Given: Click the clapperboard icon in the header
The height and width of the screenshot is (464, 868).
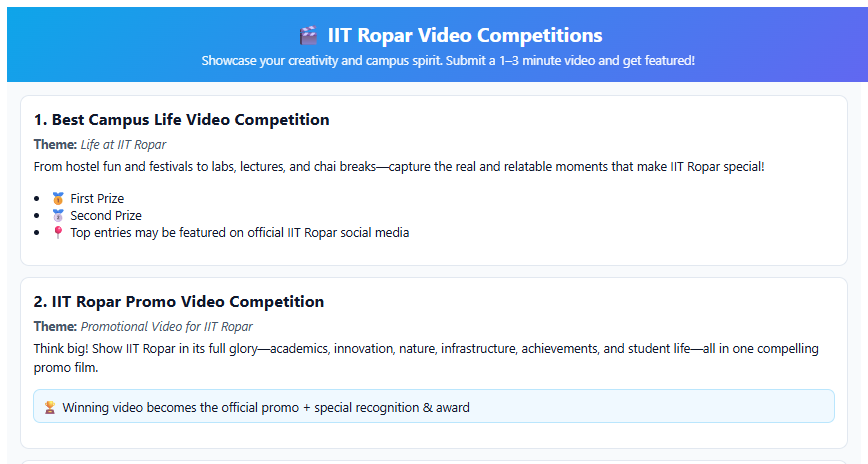Looking at the screenshot, I should 308,36.
